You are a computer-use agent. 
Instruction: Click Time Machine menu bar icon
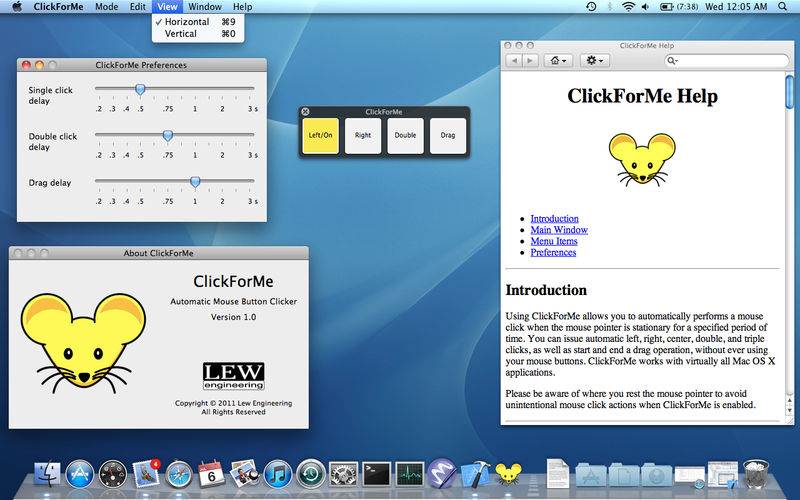click(x=591, y=7)
